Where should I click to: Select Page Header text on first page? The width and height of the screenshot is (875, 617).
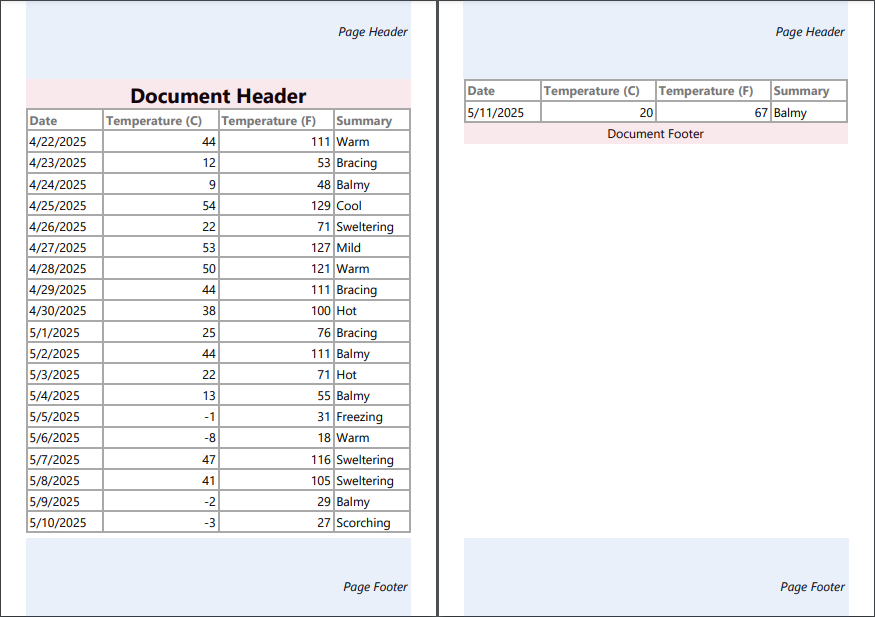(x=372, y=32)
